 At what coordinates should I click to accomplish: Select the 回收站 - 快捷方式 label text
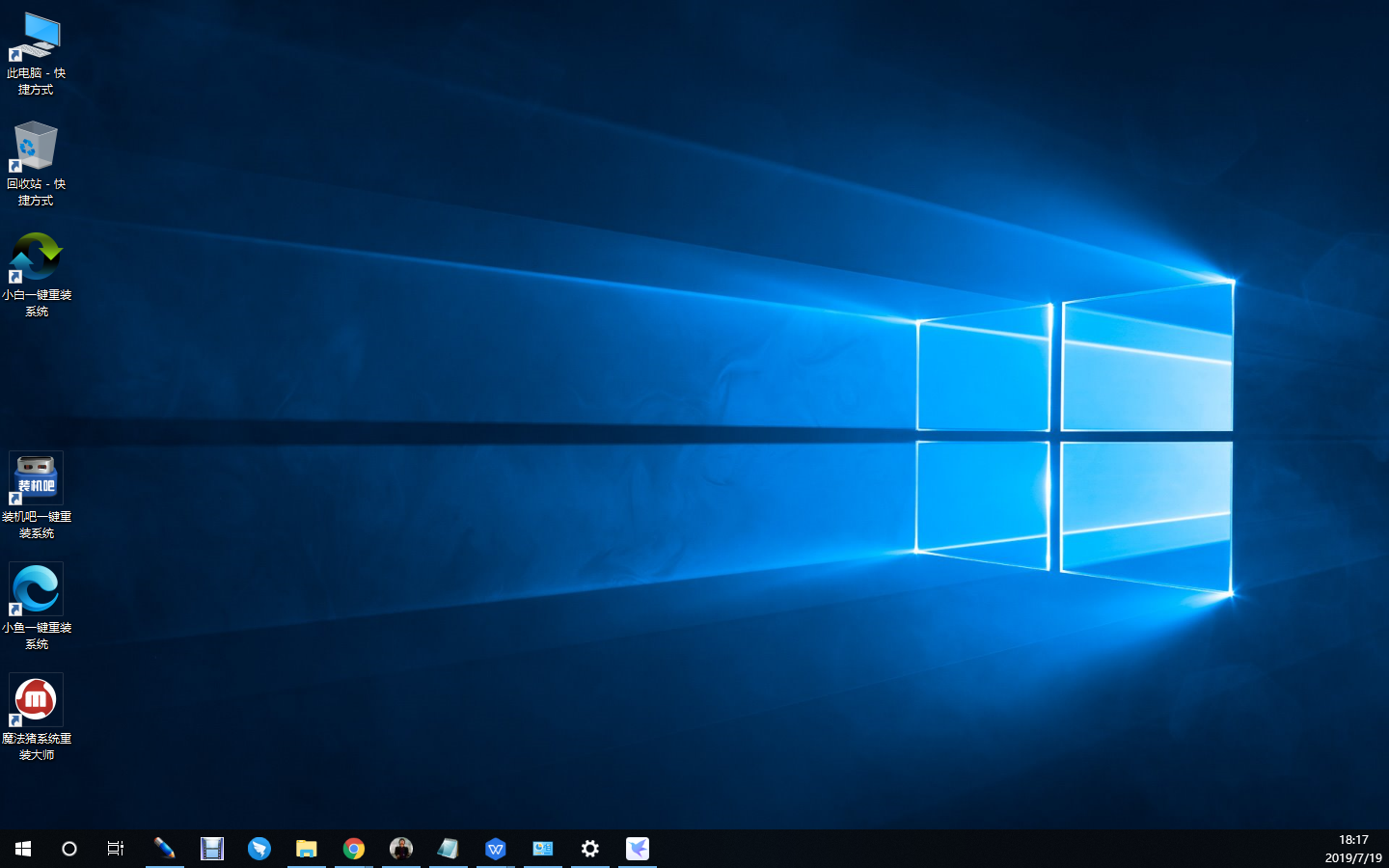(36, 192)
